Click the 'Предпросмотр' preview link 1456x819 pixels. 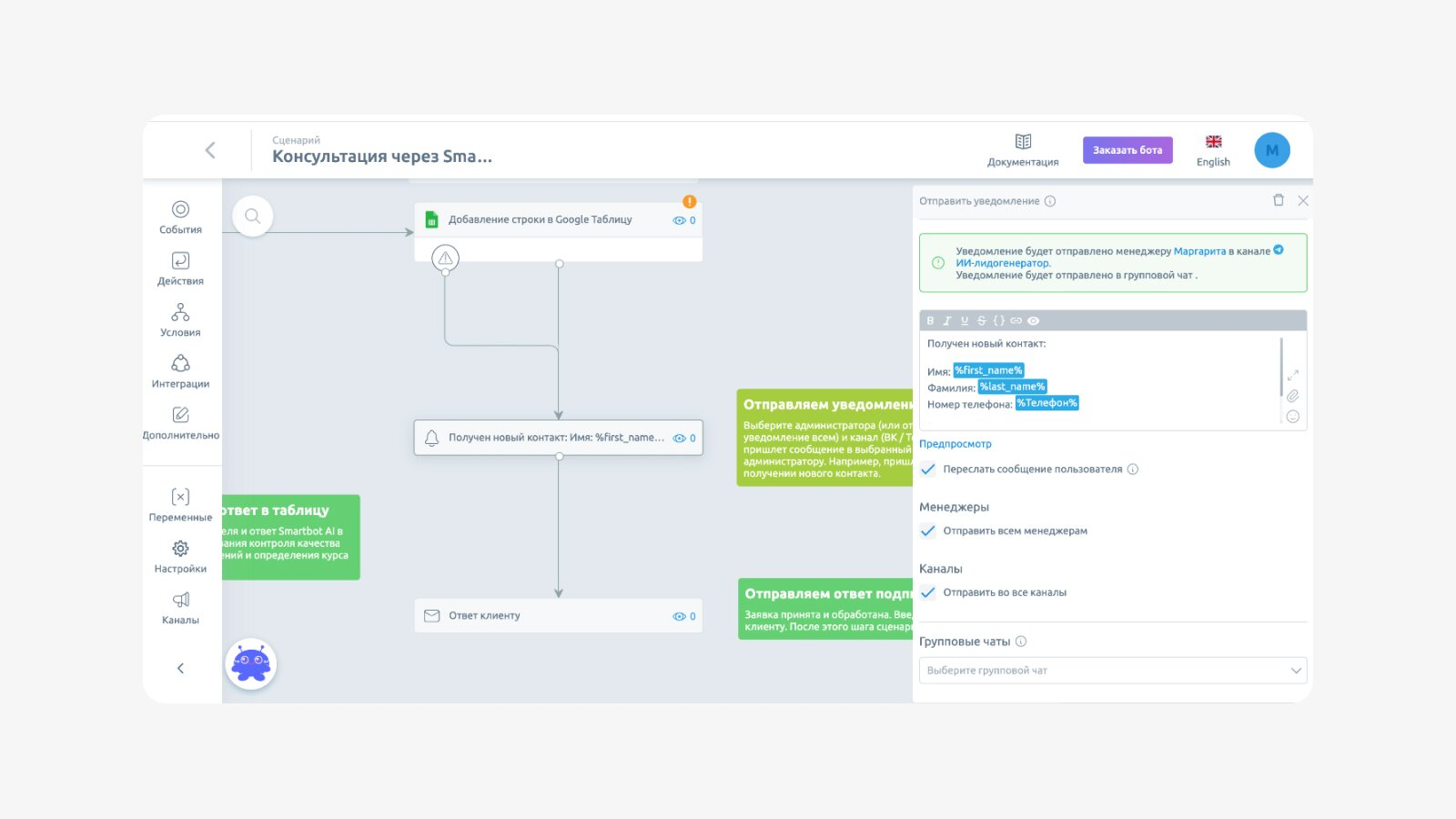click(955, 444)
